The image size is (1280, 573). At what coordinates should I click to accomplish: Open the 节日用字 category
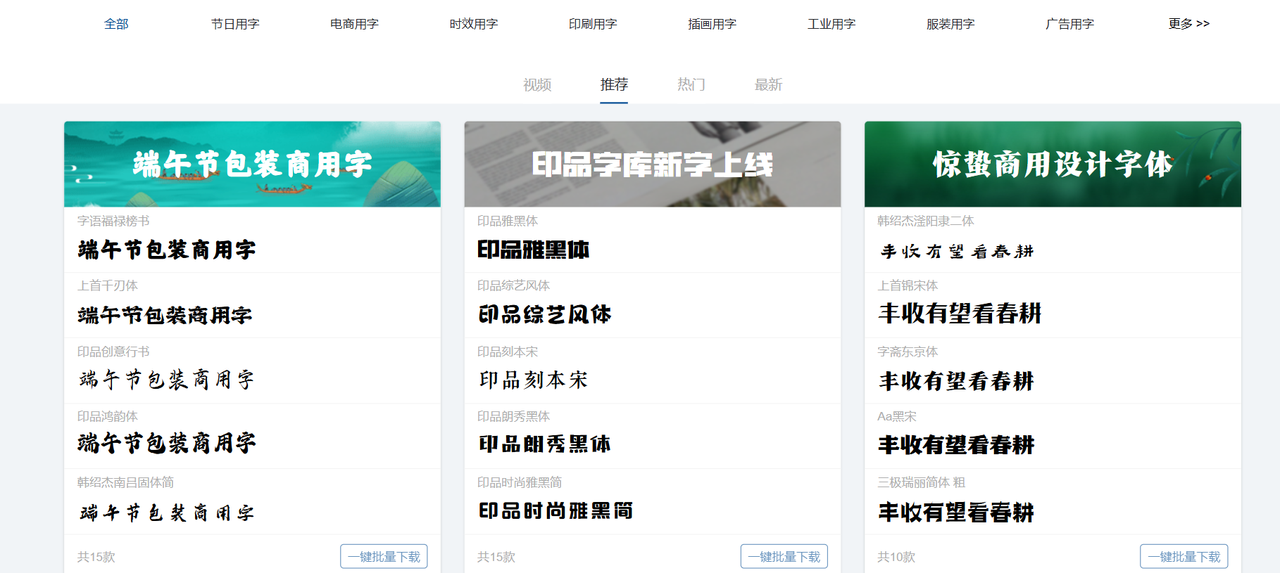click(x=235, y=24)
